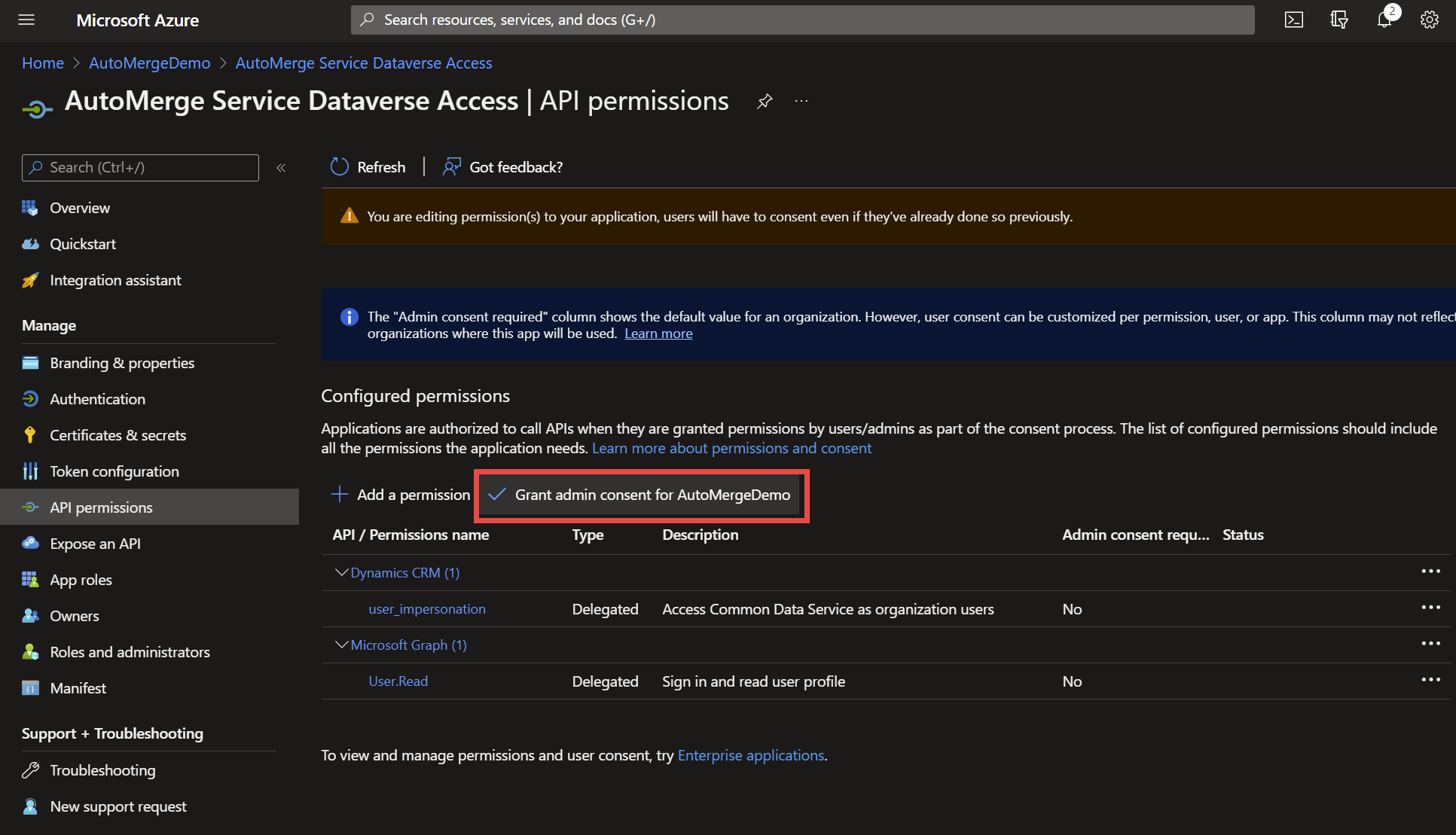Open Enterprise applications link
This screenshot has width=1456, height=835.
tap(751, 755)
